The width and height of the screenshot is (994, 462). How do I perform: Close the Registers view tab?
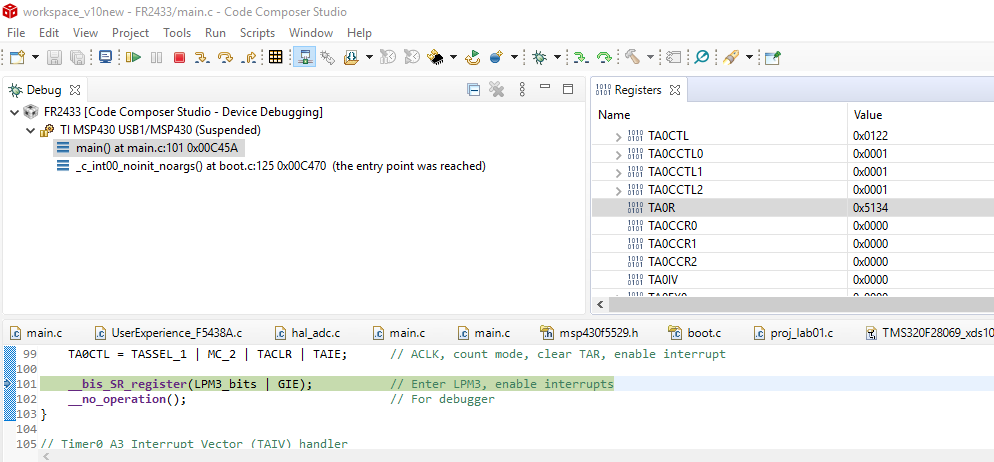[x=675, y=91]
